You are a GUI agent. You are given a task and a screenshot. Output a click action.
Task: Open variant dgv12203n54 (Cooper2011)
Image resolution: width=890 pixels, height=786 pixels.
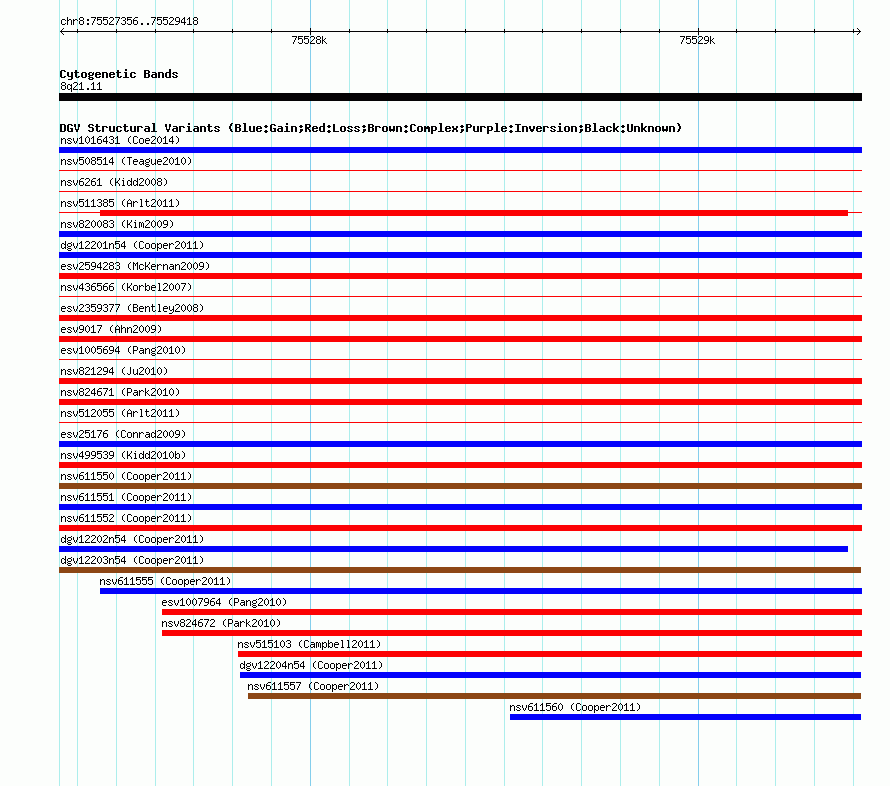pyautogui.click(x=132, y=560)
